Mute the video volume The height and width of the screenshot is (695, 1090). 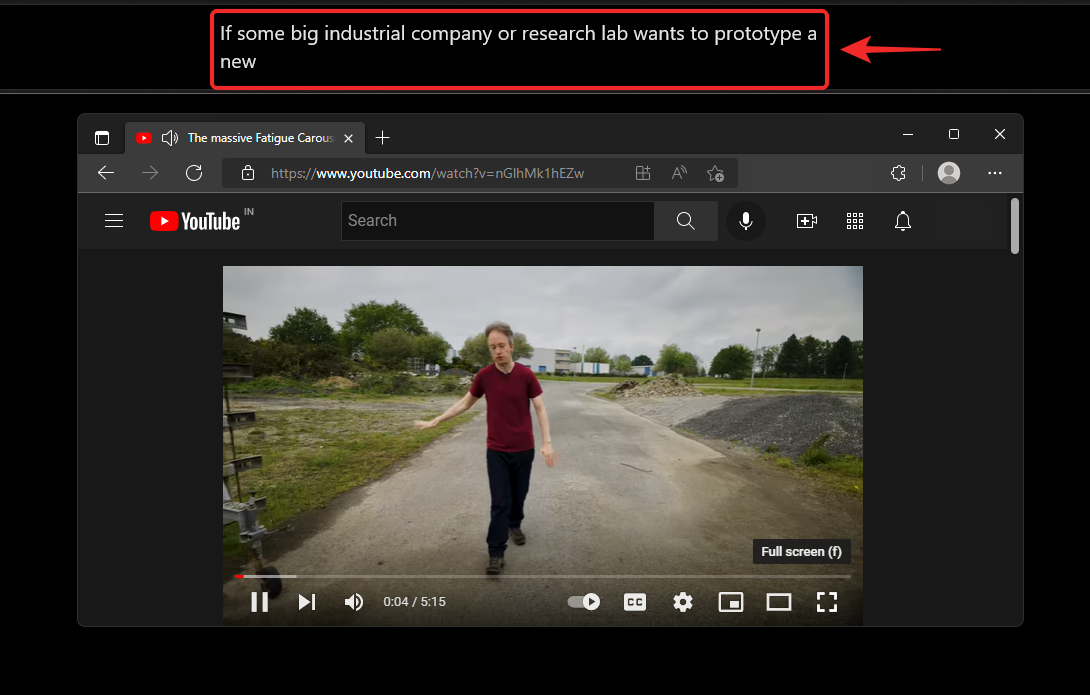tap(353, 601)
